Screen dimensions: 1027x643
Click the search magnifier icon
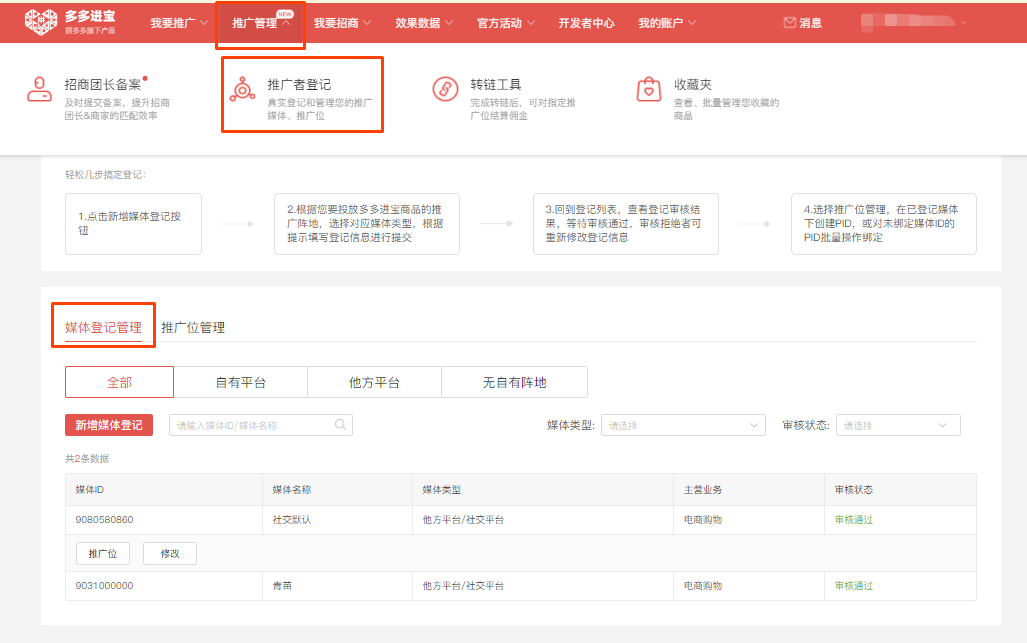342,425
